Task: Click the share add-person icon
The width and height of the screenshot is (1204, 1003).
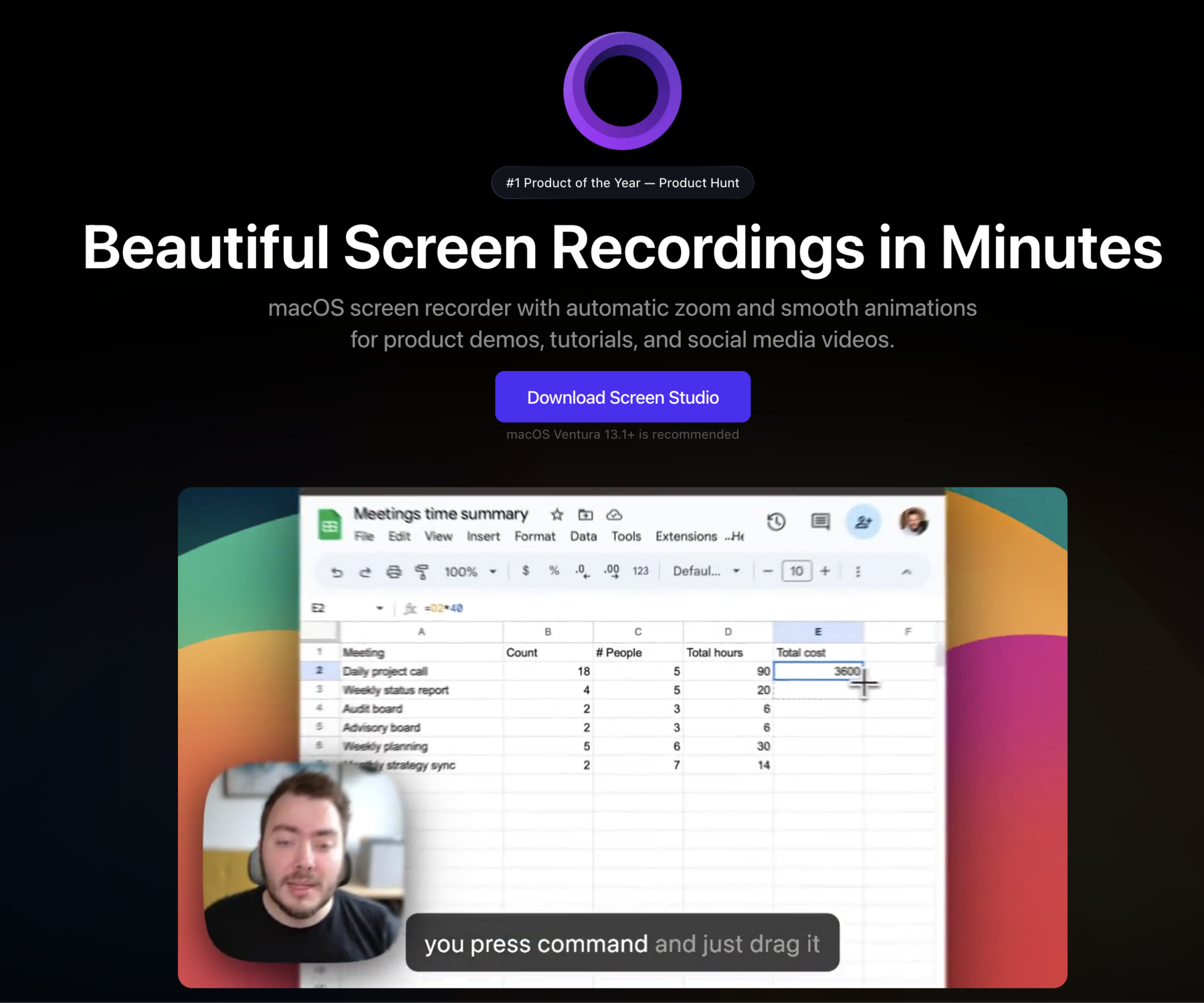Action: click(864, 522)
